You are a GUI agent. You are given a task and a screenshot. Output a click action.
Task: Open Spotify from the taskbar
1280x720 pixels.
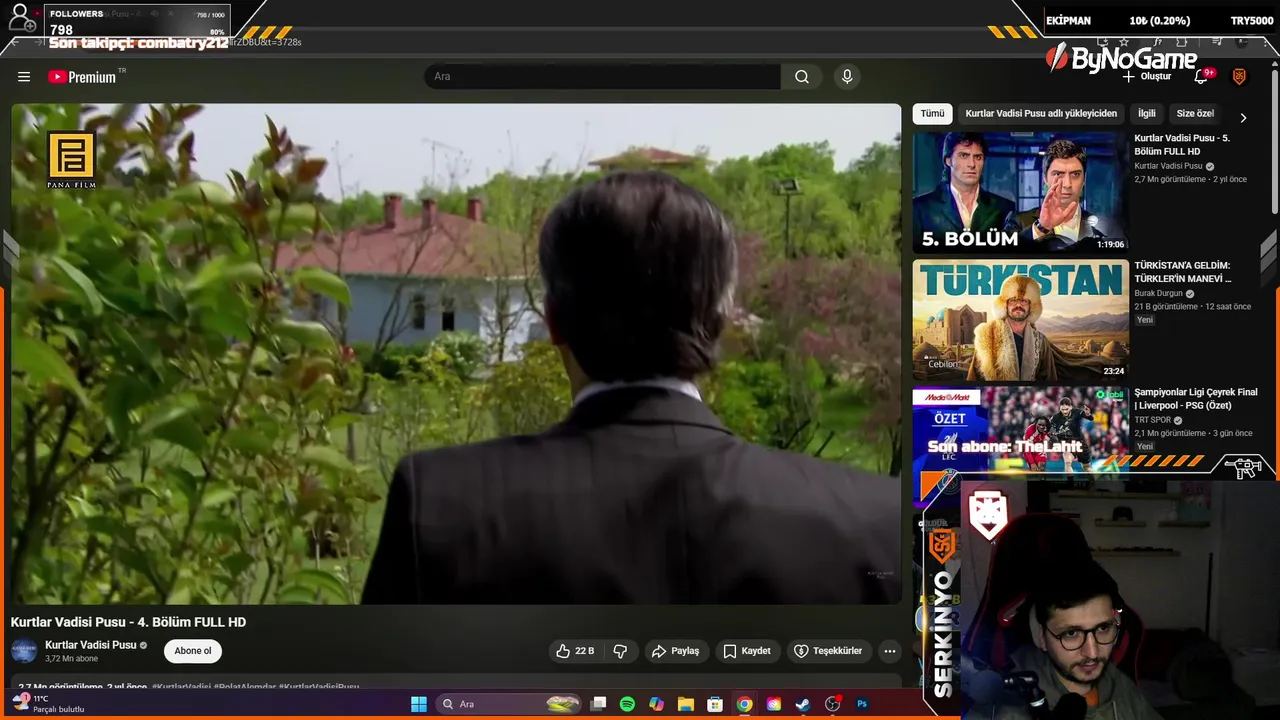coord(627,704)
